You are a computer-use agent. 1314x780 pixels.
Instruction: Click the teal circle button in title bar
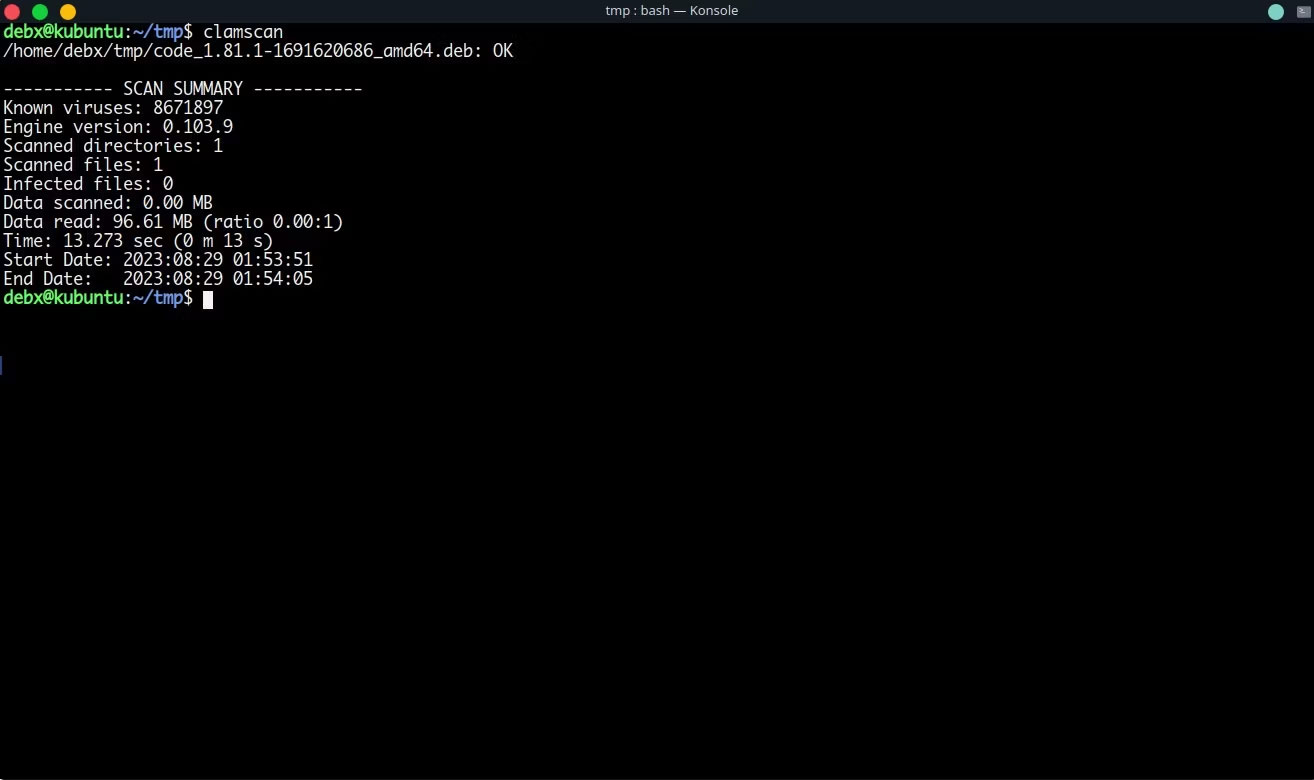1276,12
